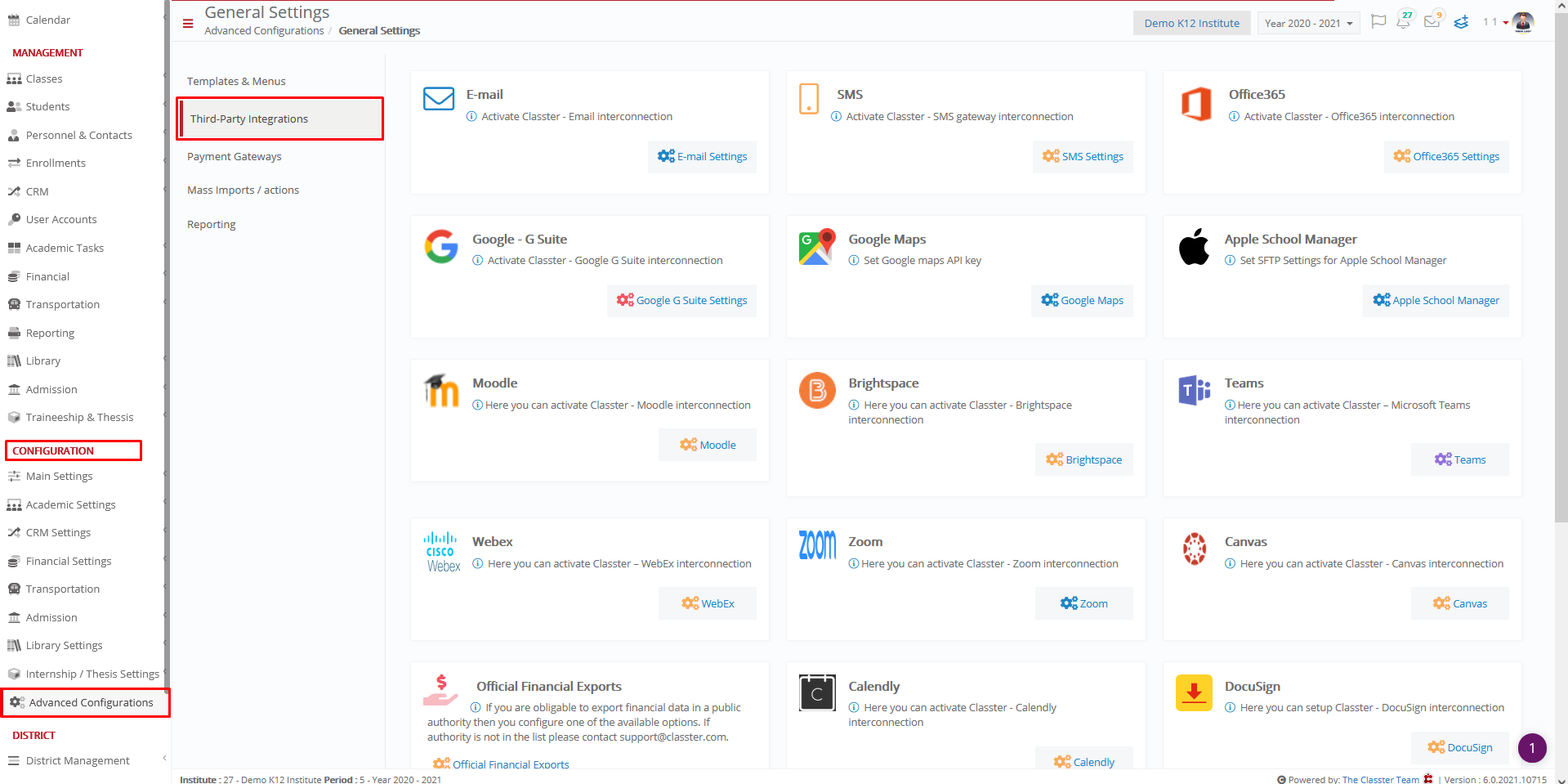The height and width of the screenshot is (784, 1568).
Task: Click the Google Maps settings button
Action: coord(1083,300)
